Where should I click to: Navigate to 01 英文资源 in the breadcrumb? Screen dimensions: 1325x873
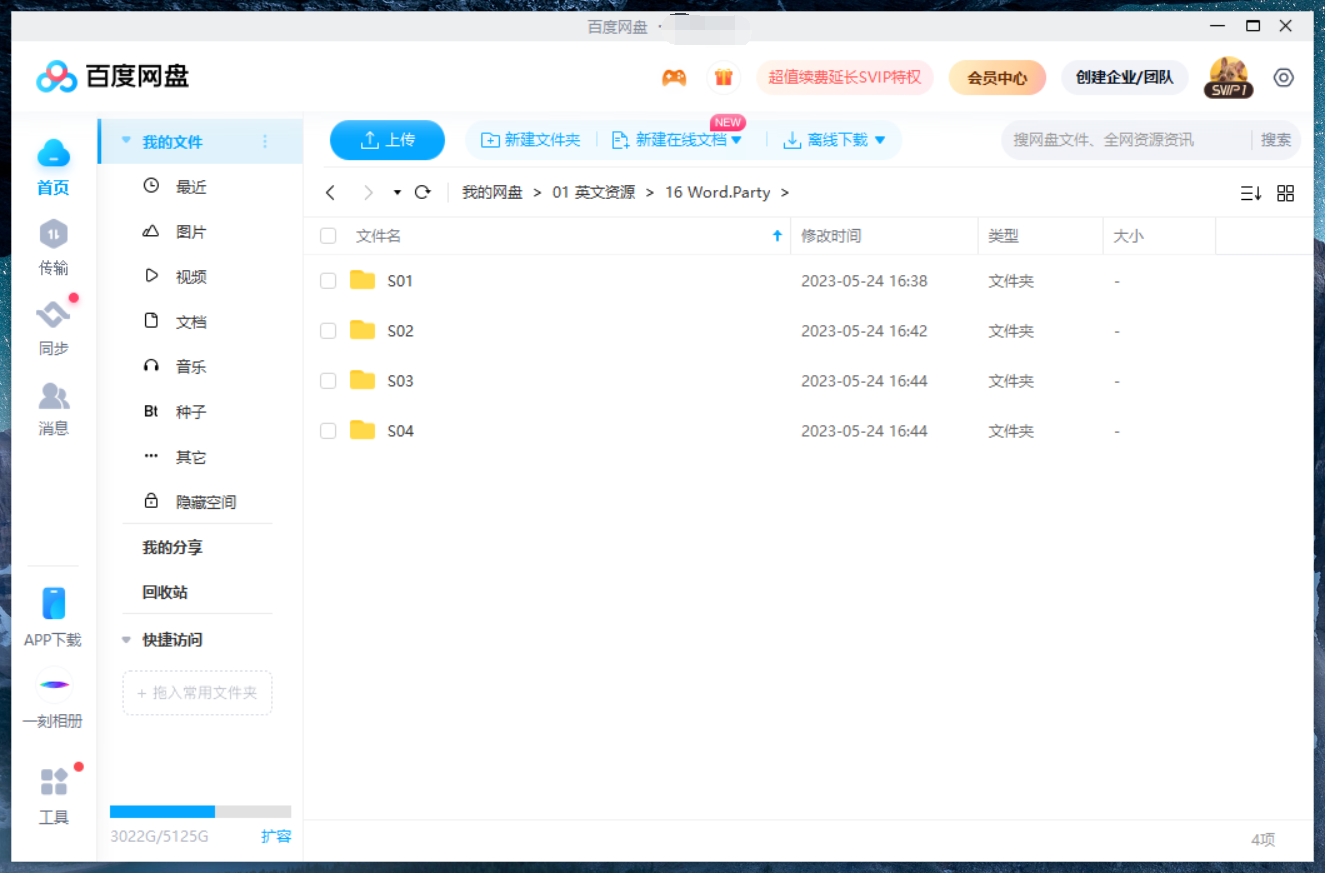coord(596,192)
